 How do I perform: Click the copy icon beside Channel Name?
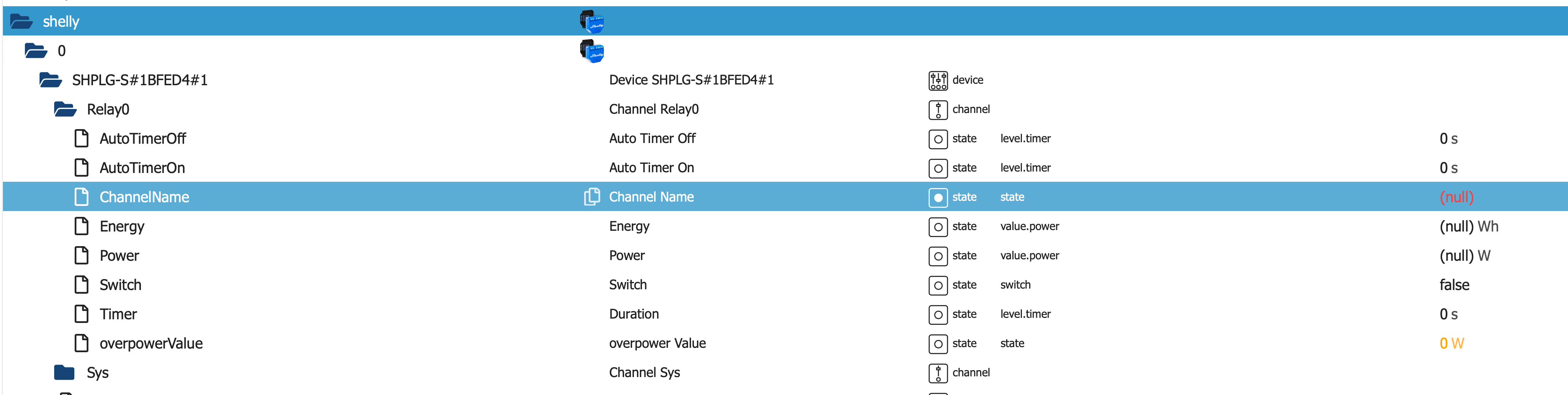(591, 197)
